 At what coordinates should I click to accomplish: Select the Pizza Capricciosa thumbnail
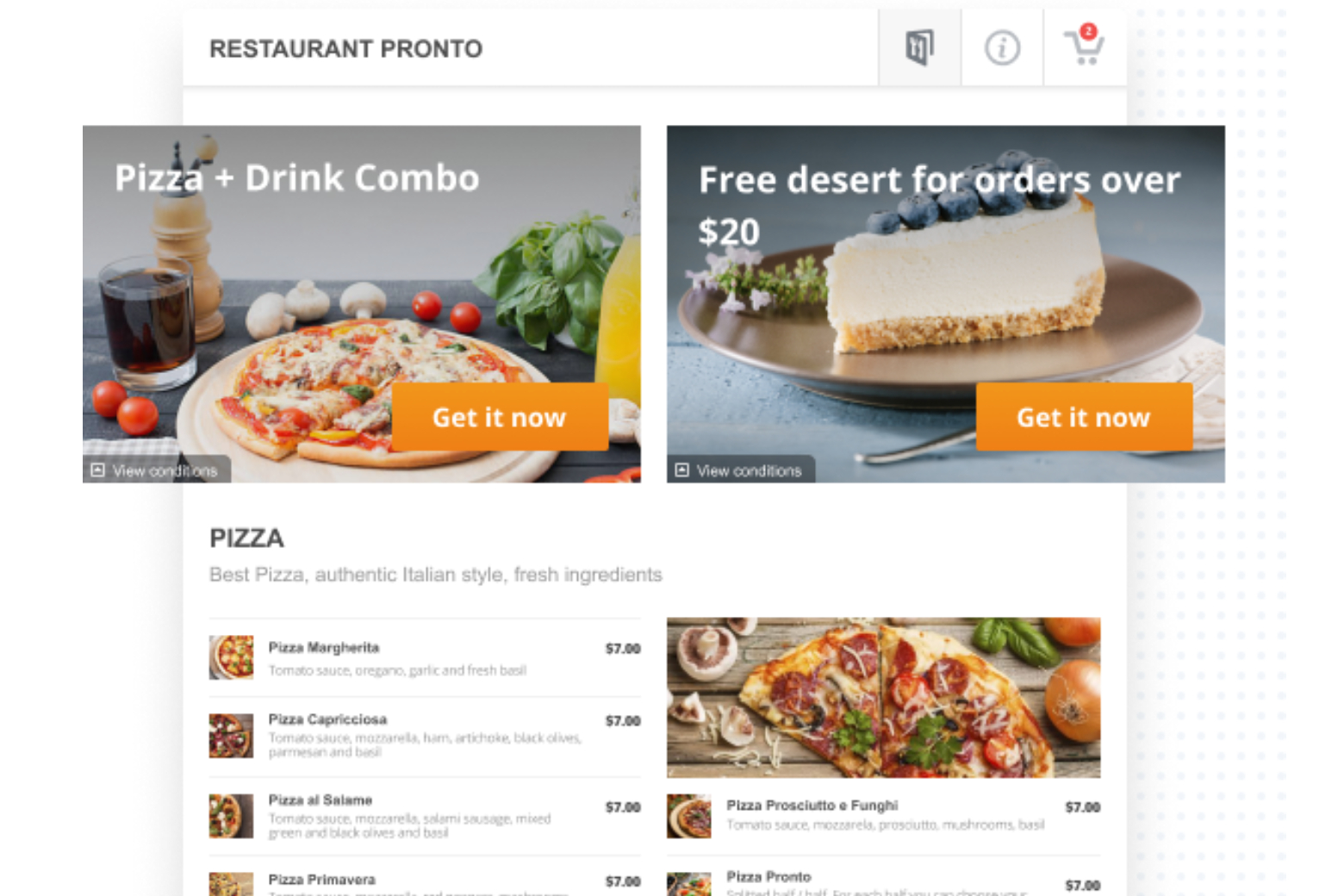(231, 736)
